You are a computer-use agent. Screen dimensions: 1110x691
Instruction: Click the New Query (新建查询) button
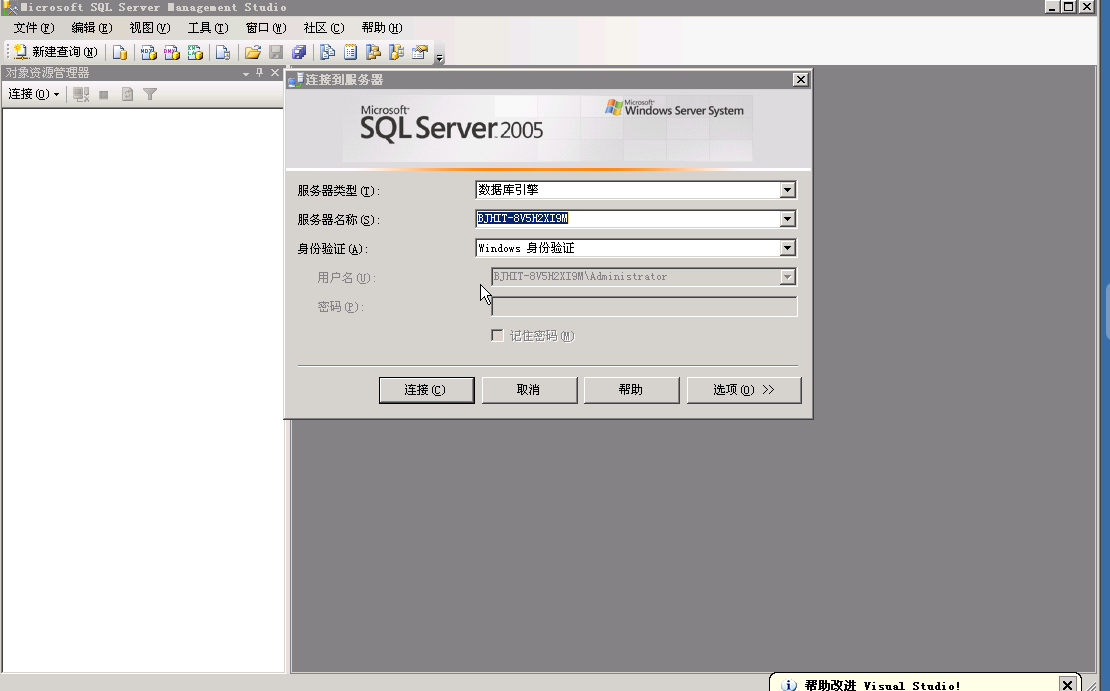(55, 52)
